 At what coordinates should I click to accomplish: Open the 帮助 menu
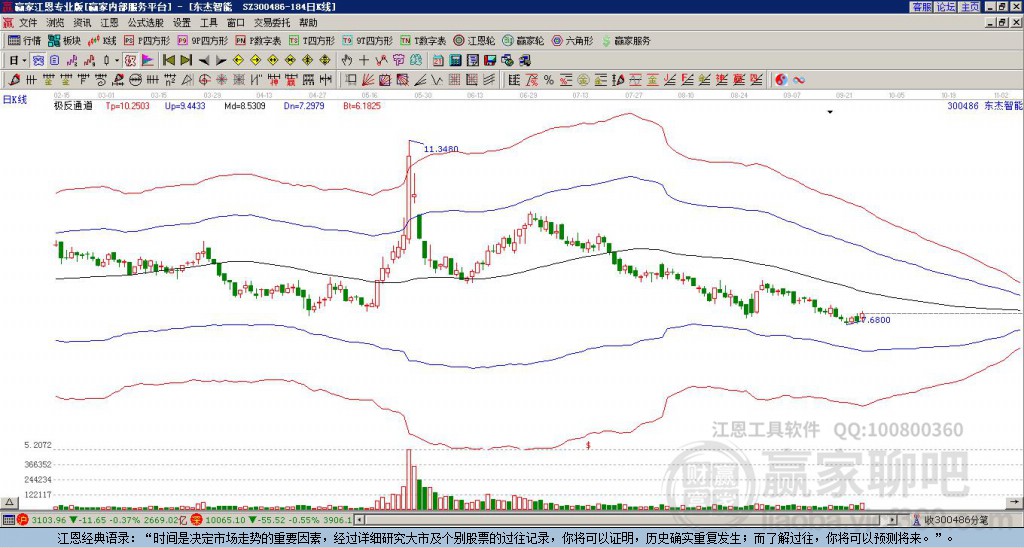coord(308,23)
